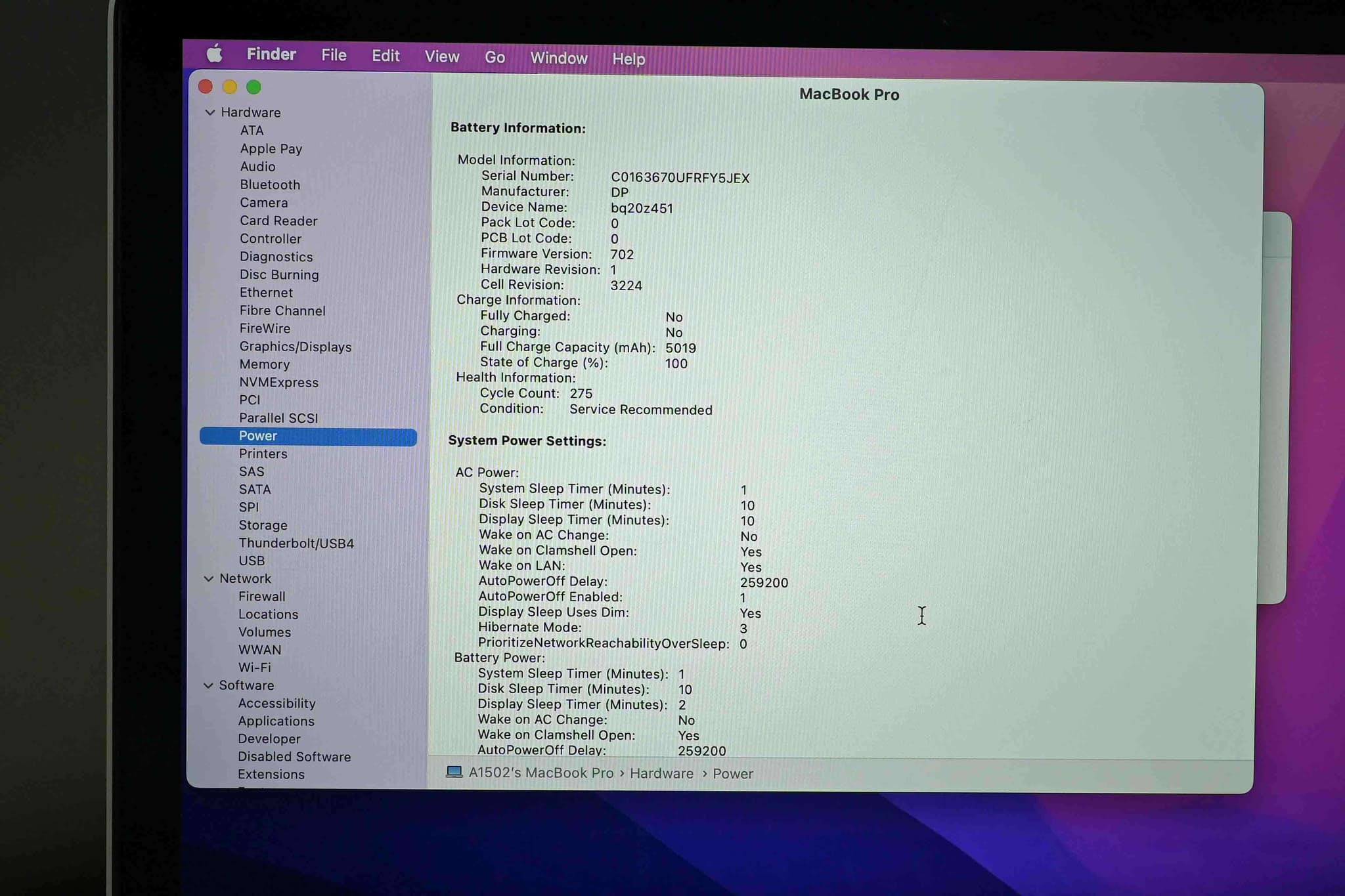Select Disc Burning in the sidebar
1345x896 pixels.
click(279, 275)
